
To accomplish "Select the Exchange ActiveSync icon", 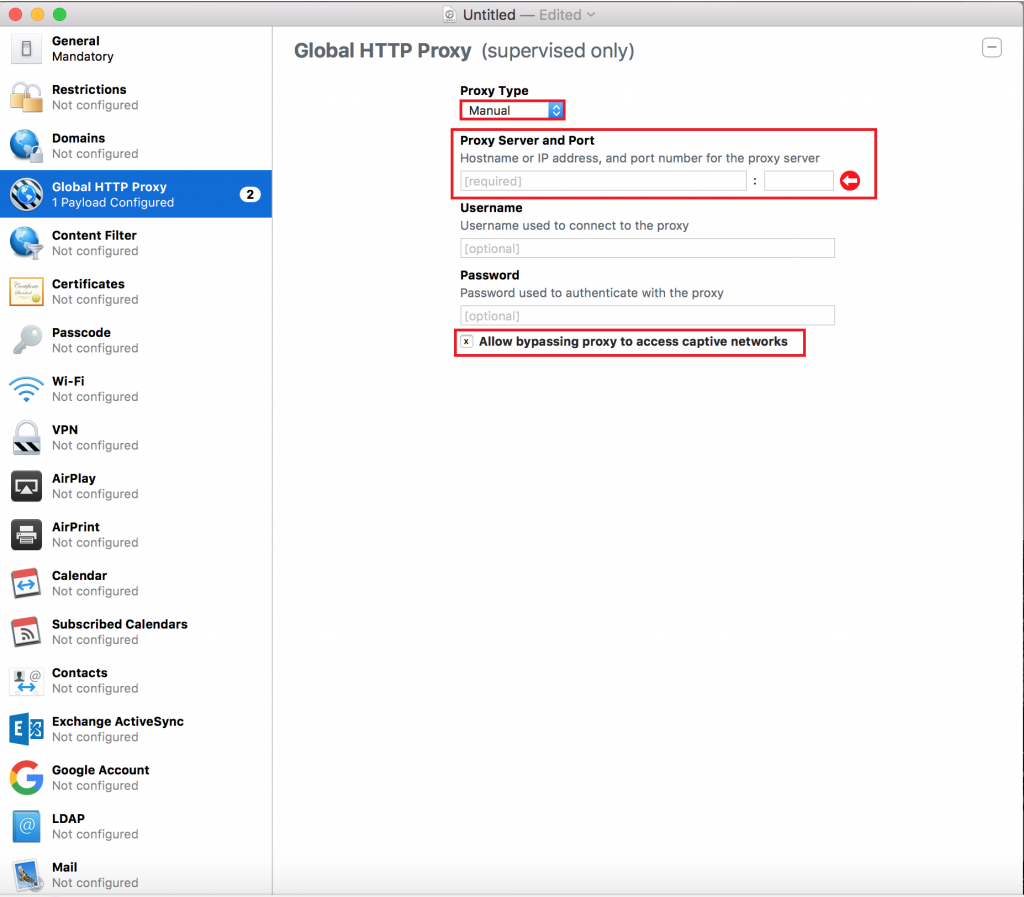I will pos(26,729).
